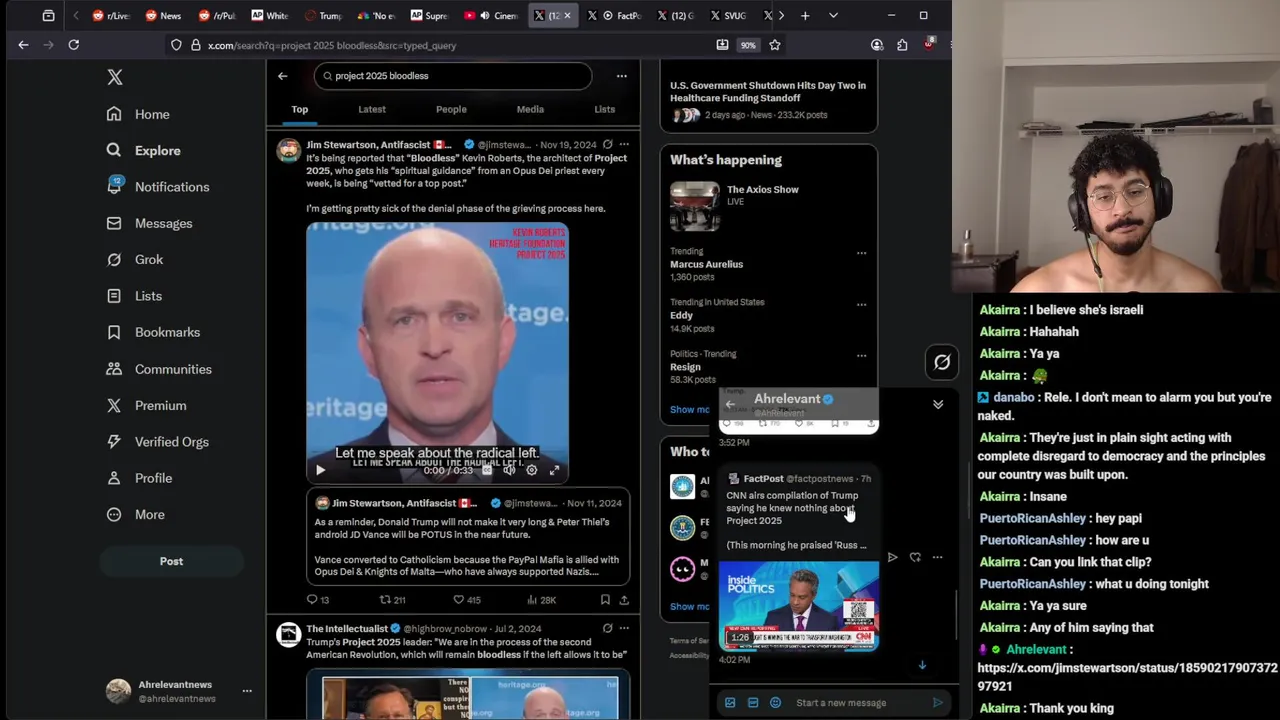Toggle captions on the Kevin Roberts video
This screenshot has height=720, width=1280.
point(487,470)
